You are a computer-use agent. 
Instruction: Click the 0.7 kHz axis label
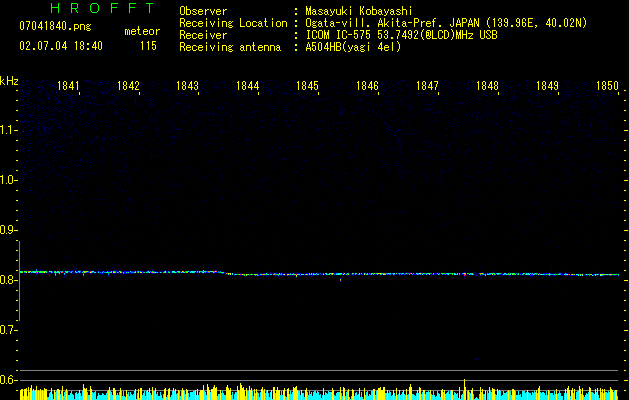[7, 330]
